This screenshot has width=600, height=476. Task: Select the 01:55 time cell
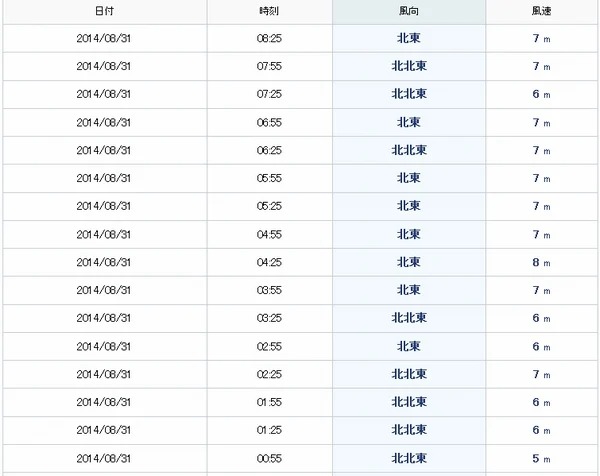coord(269,402)
